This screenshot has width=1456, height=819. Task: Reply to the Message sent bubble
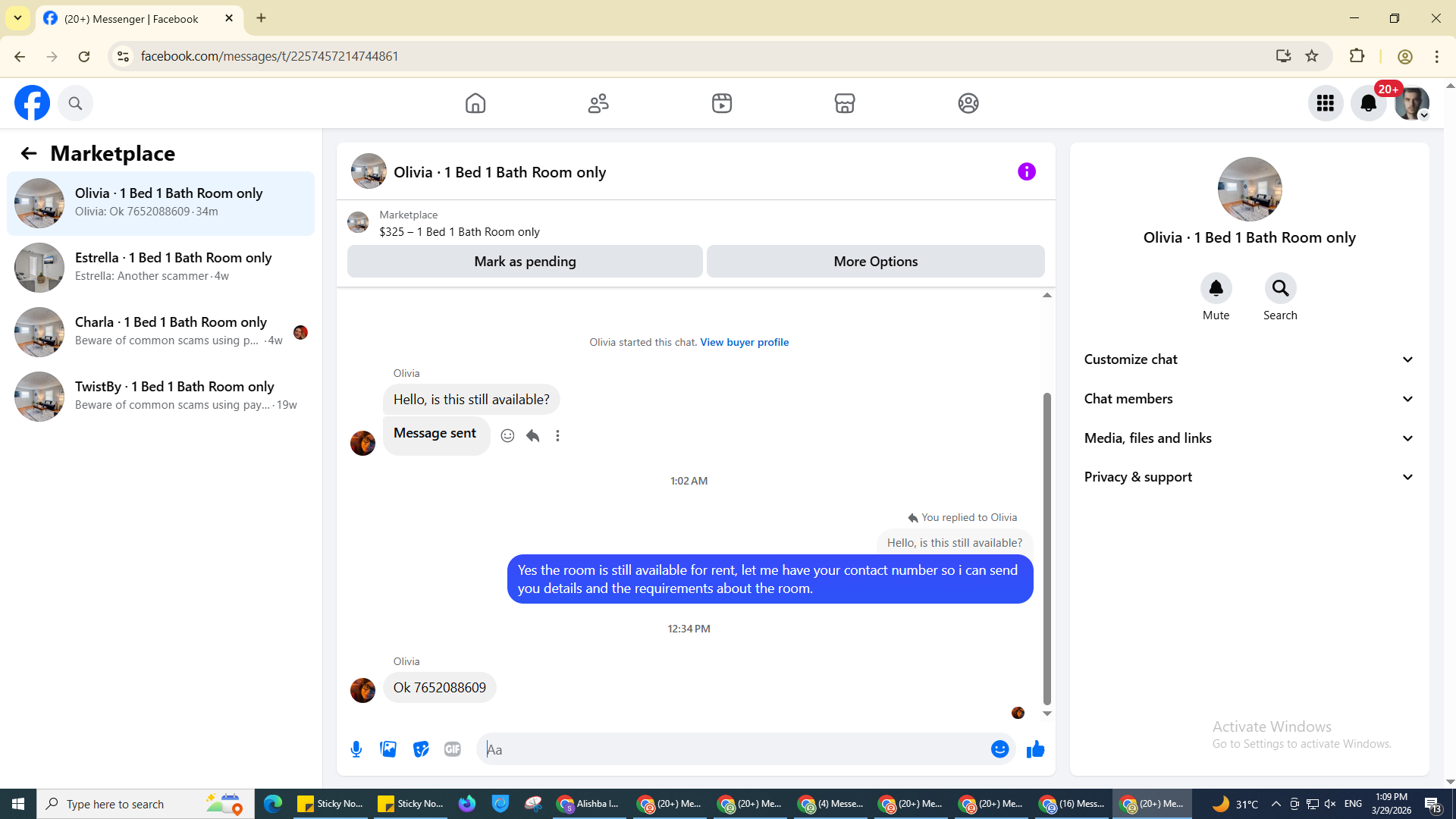(533, 435)
